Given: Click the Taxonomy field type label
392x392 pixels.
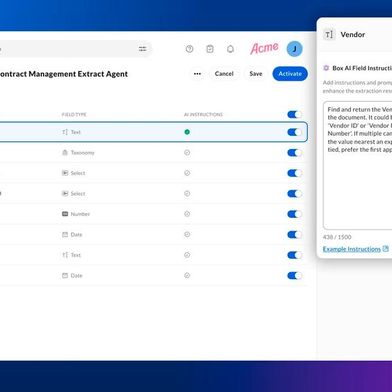Looking at the screenshot, I should point(83,153).
